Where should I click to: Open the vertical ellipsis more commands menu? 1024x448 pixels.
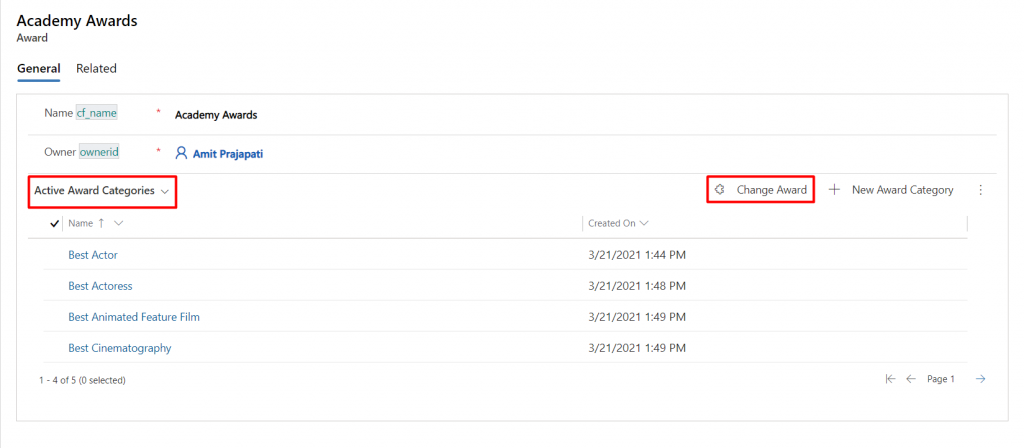[980, 190]
